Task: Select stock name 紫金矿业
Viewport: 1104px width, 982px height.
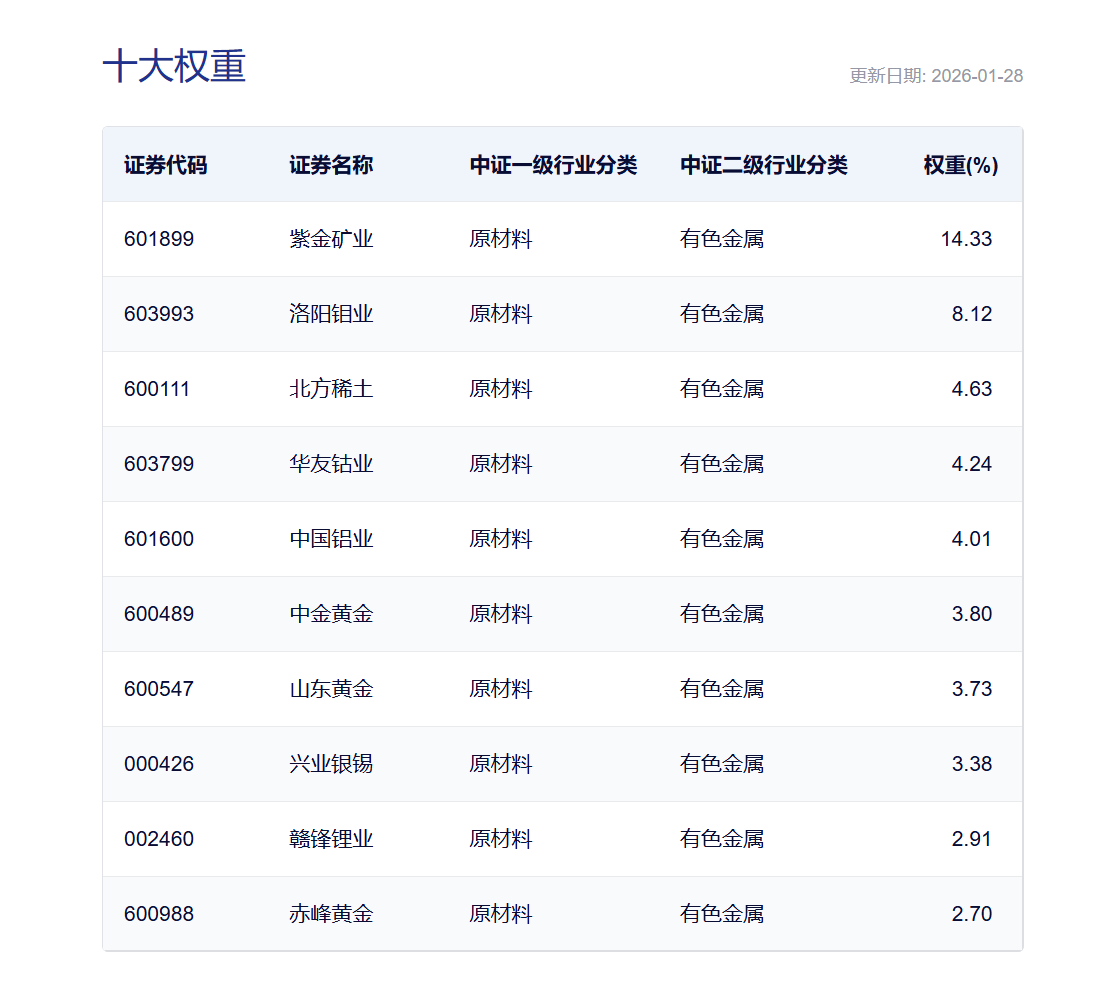Action: [x=331, y=239]
